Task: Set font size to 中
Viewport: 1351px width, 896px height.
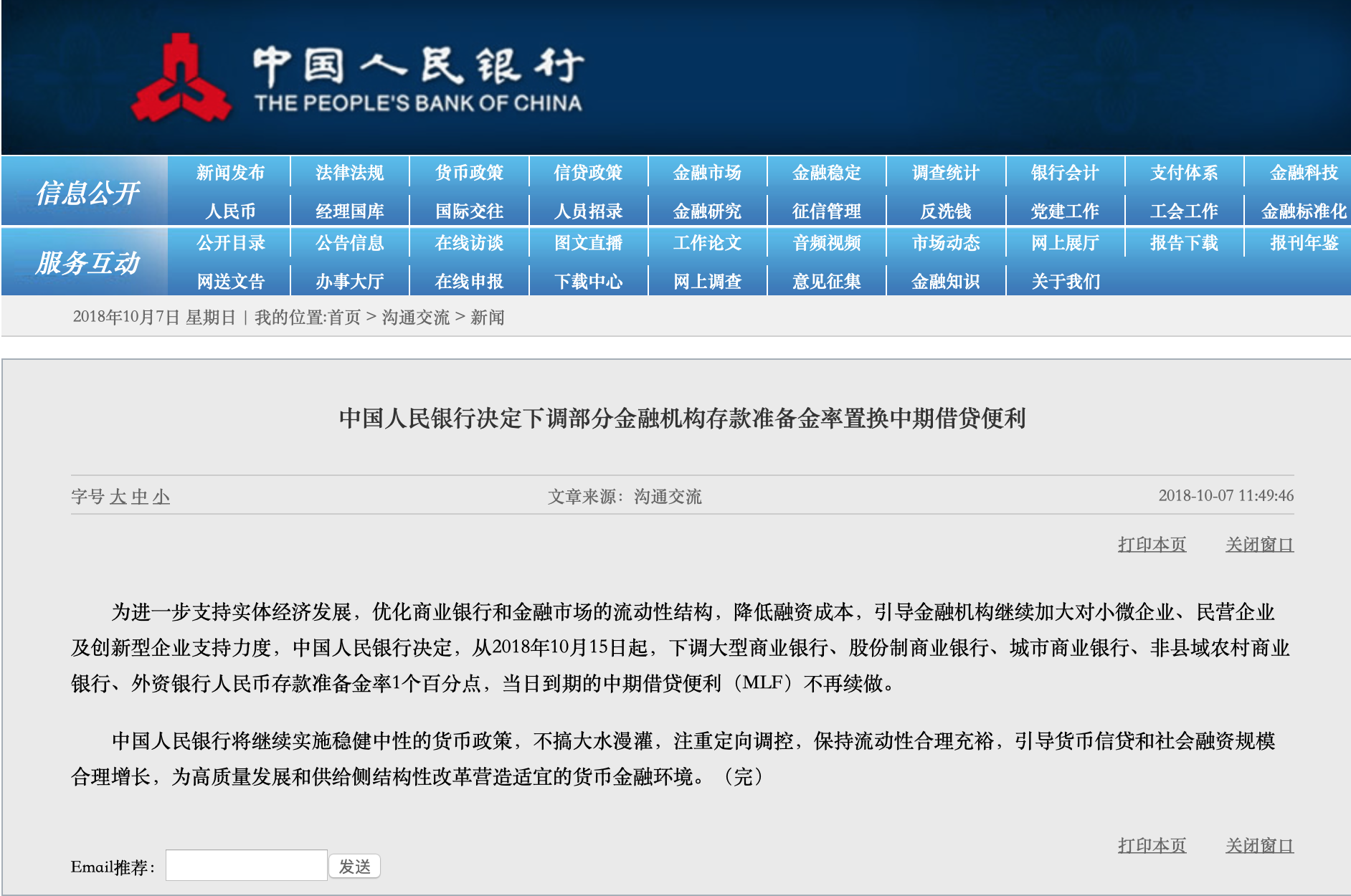Action: [x=140, y=497]
